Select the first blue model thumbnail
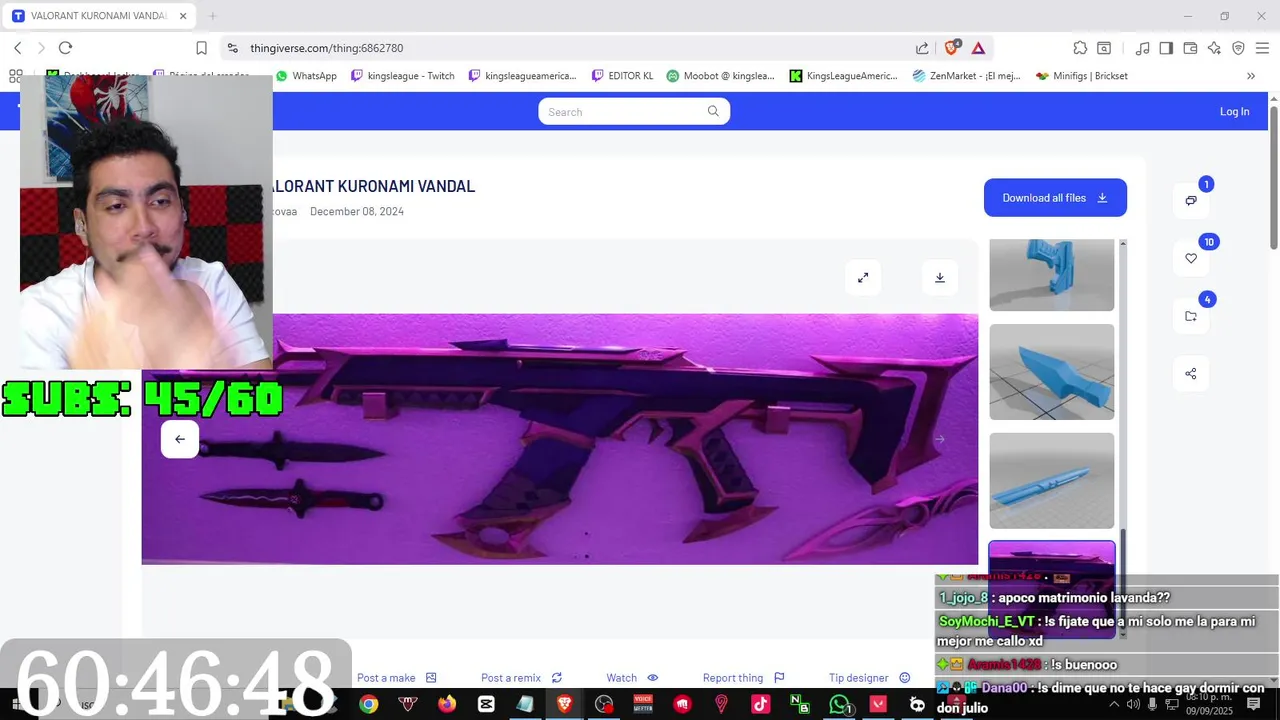 click(x=1051, y=275)
